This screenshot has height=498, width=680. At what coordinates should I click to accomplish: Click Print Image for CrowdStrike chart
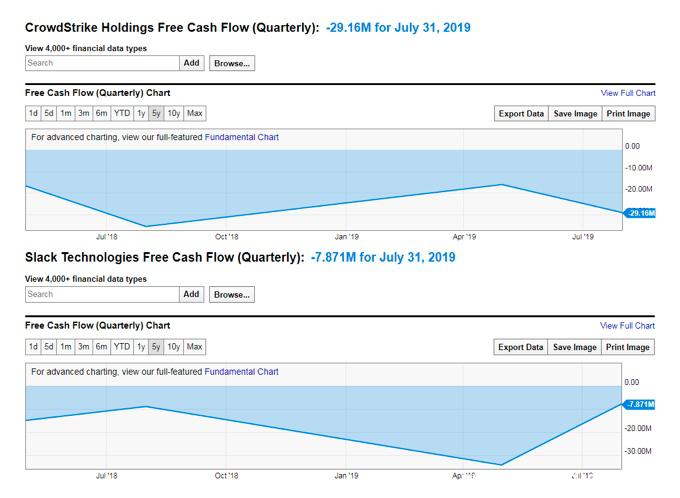(628, 114)
